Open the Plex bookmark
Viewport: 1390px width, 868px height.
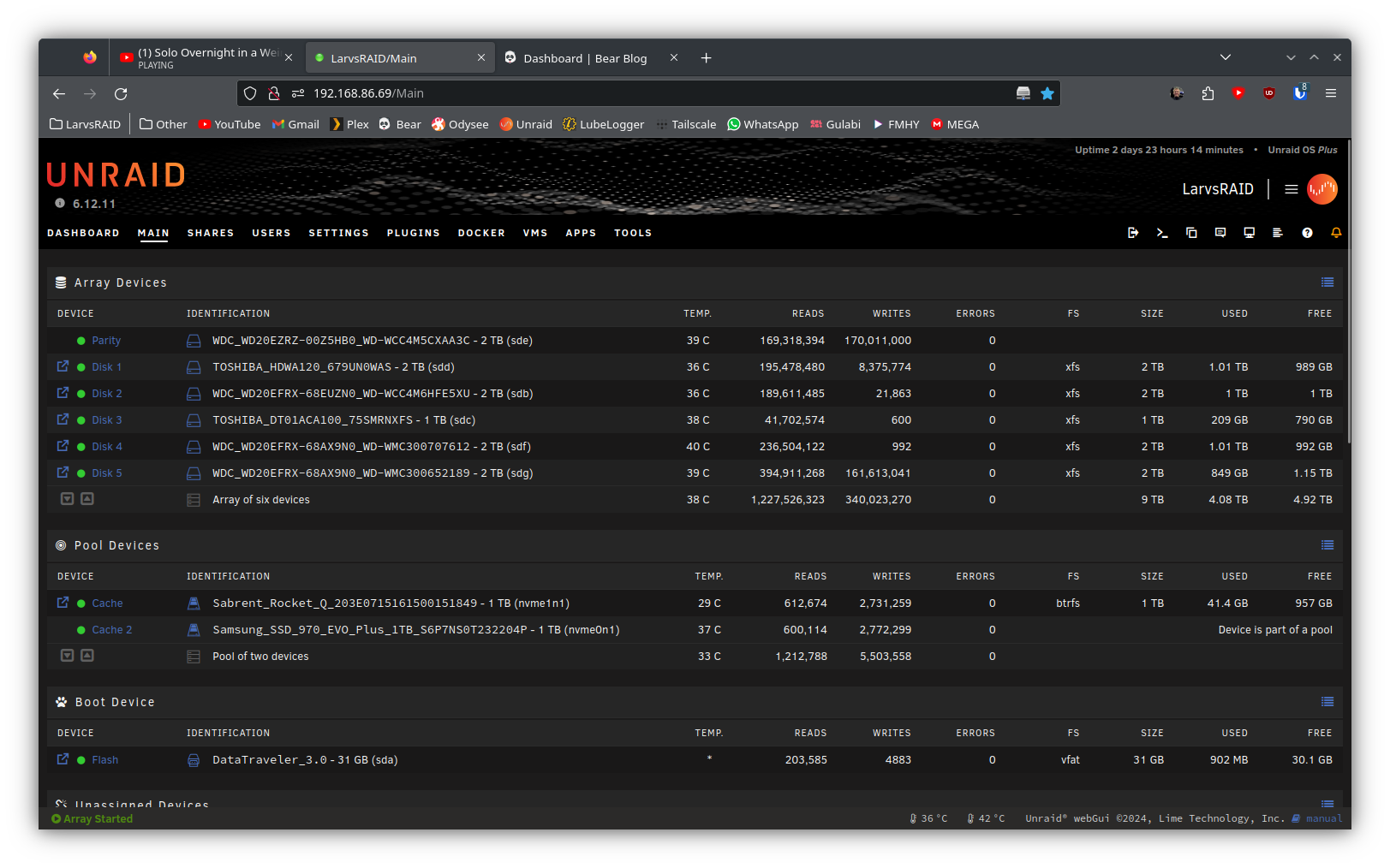click(x=350, y=124)
